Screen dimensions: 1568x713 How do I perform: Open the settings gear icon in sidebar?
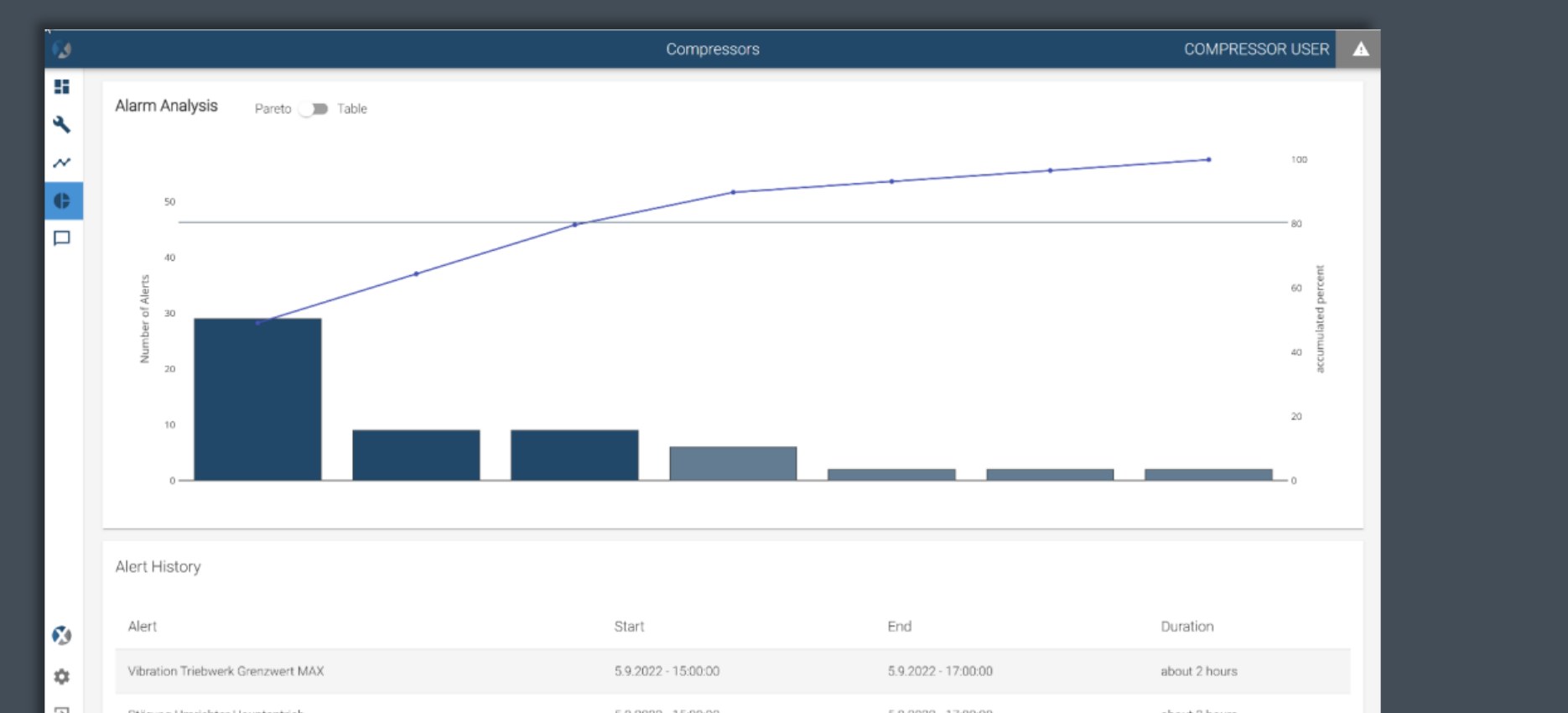(x=62, y=677)
